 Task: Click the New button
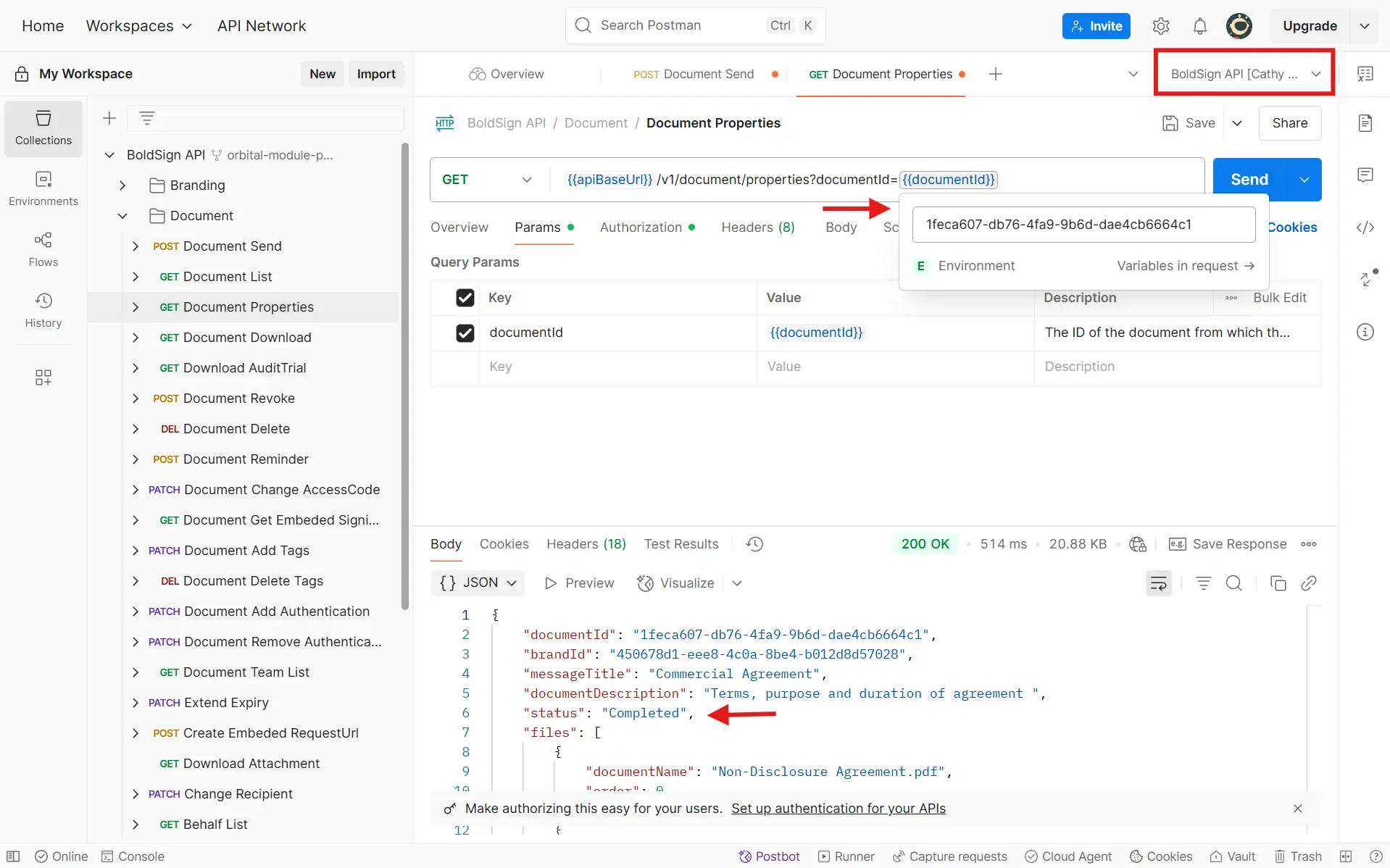click(322, 74)
